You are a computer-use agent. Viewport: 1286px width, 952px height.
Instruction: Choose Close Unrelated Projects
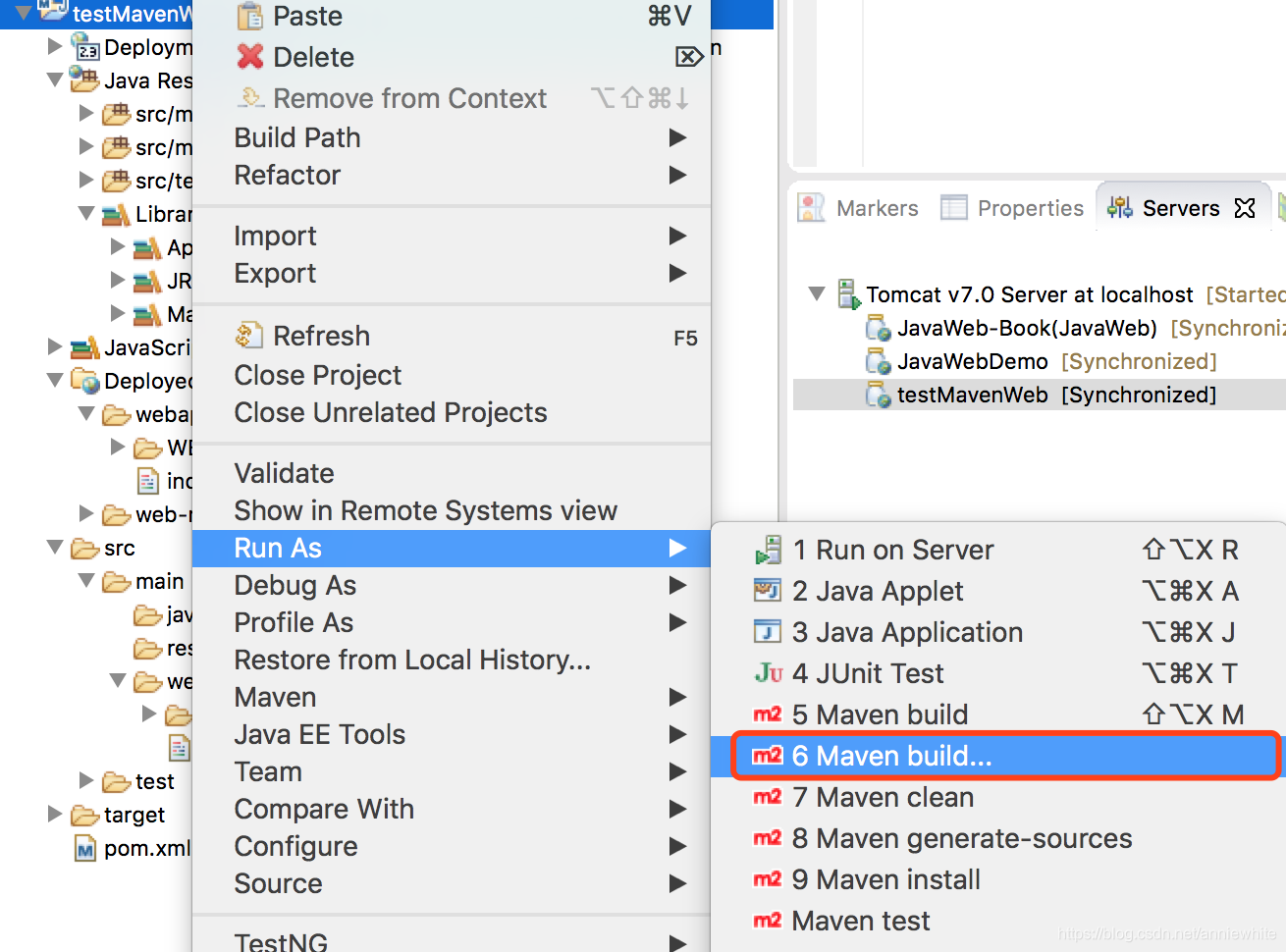[452, 412]
